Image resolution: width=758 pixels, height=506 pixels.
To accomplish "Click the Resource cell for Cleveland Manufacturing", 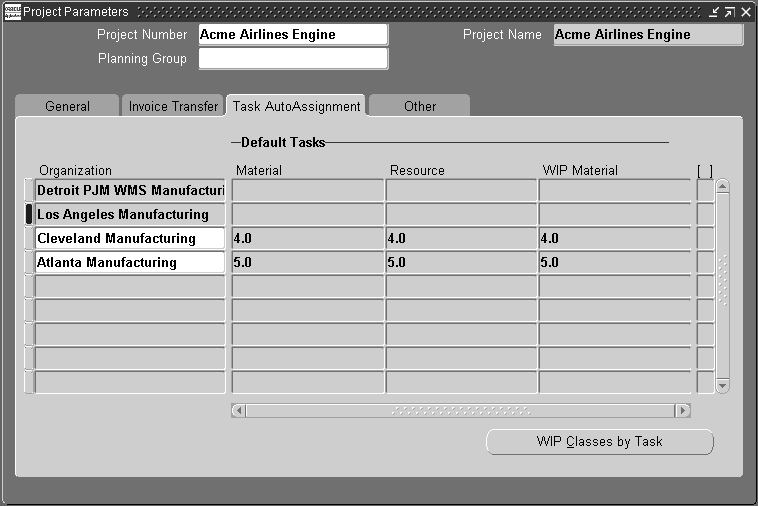I will click(462, 238).
